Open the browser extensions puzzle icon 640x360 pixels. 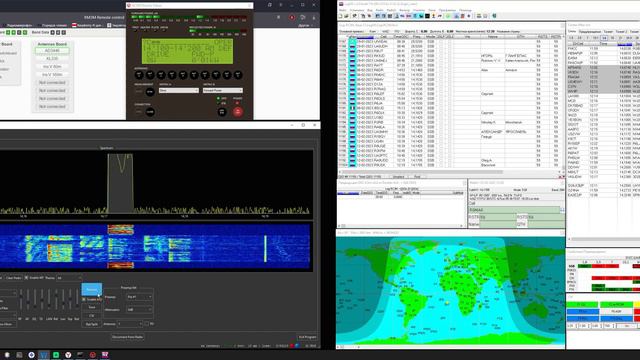[x=303, y=18]
